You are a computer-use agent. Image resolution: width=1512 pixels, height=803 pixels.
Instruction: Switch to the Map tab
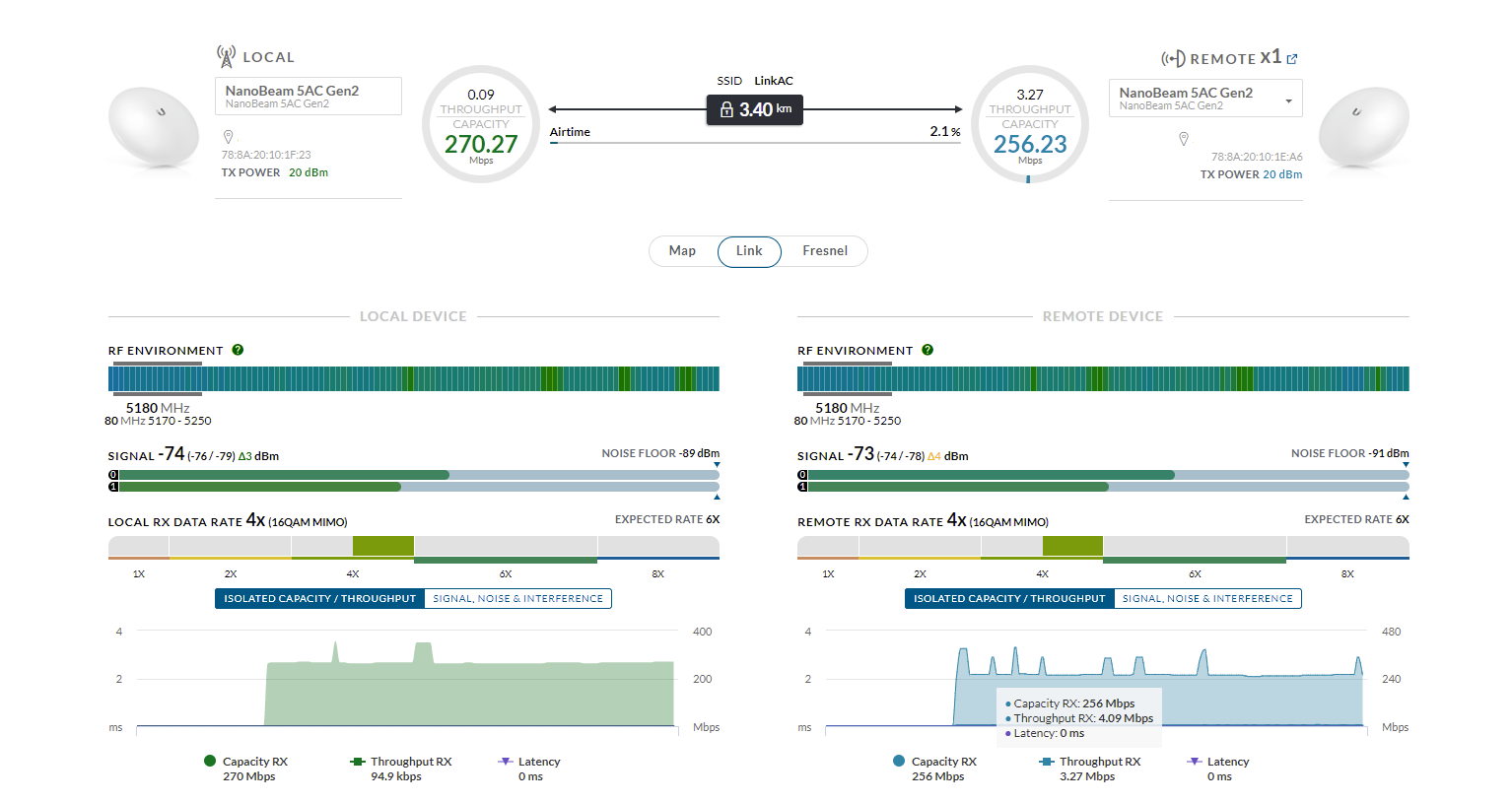point(682,251)
